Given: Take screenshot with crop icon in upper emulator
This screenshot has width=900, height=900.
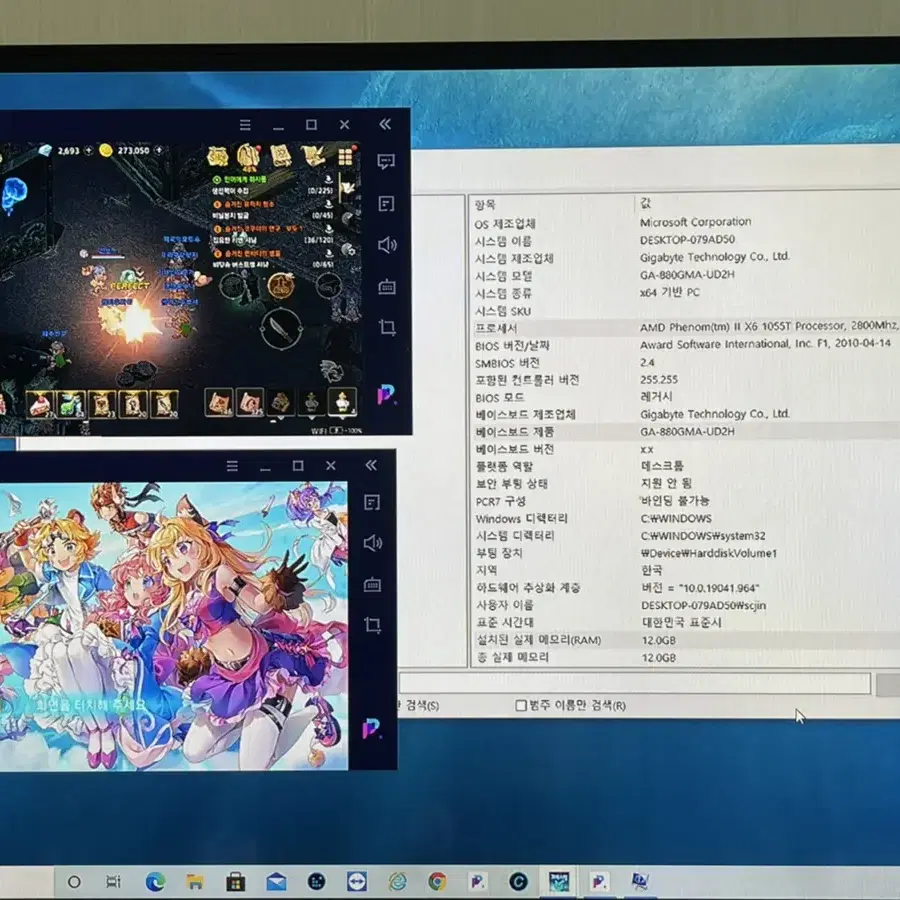Looking at the screenshot, I should pyautogui.click(x=387, y=328).
